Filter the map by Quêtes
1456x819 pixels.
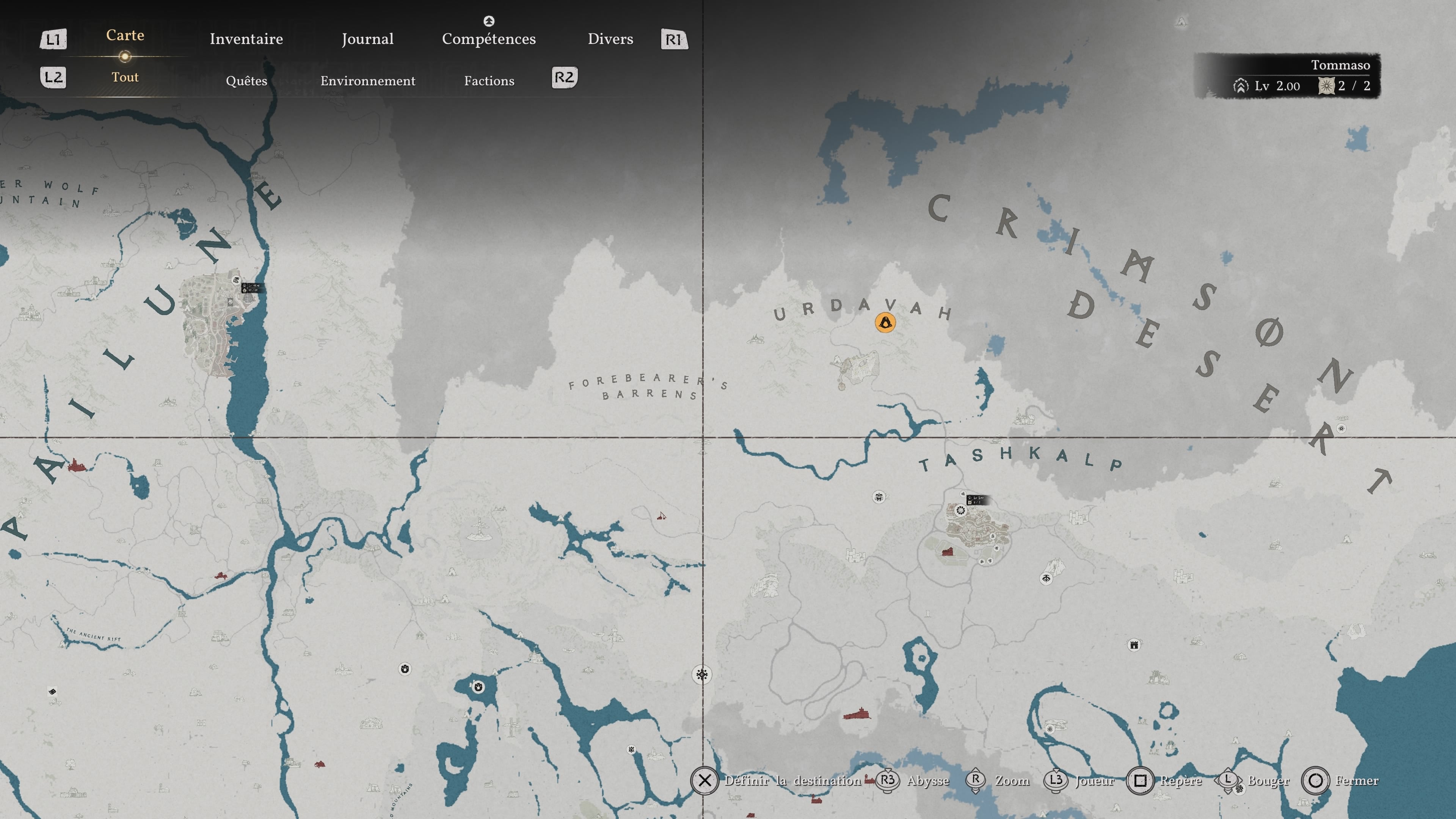pyautogui.click(x=246, y=81)
